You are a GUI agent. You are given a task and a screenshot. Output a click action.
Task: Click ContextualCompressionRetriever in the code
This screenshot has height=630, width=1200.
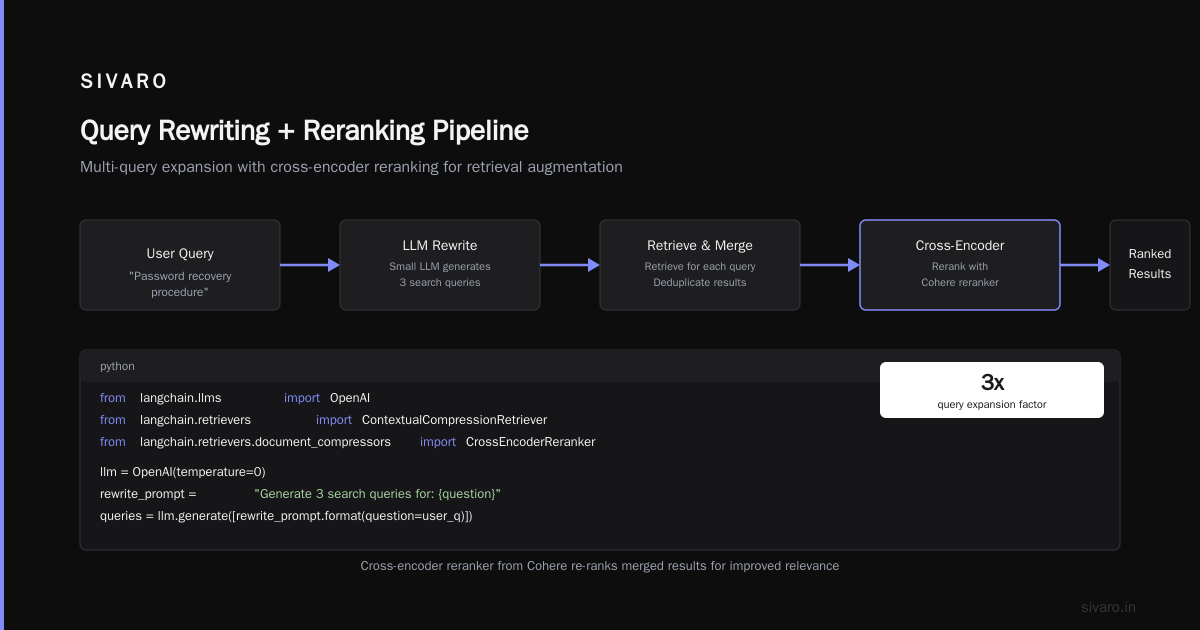coord(454,420)
